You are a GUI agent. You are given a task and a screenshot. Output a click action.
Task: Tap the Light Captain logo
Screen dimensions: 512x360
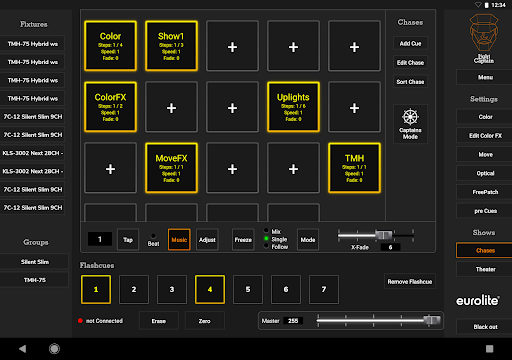484,38
